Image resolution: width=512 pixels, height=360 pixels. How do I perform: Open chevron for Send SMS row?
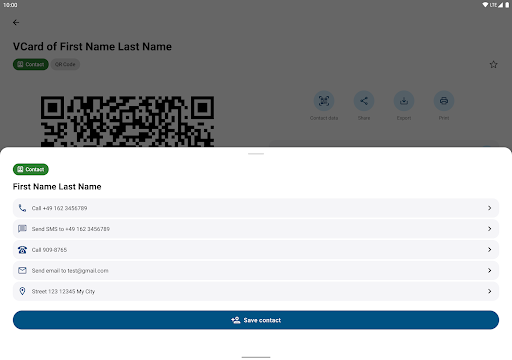point(489,229)
